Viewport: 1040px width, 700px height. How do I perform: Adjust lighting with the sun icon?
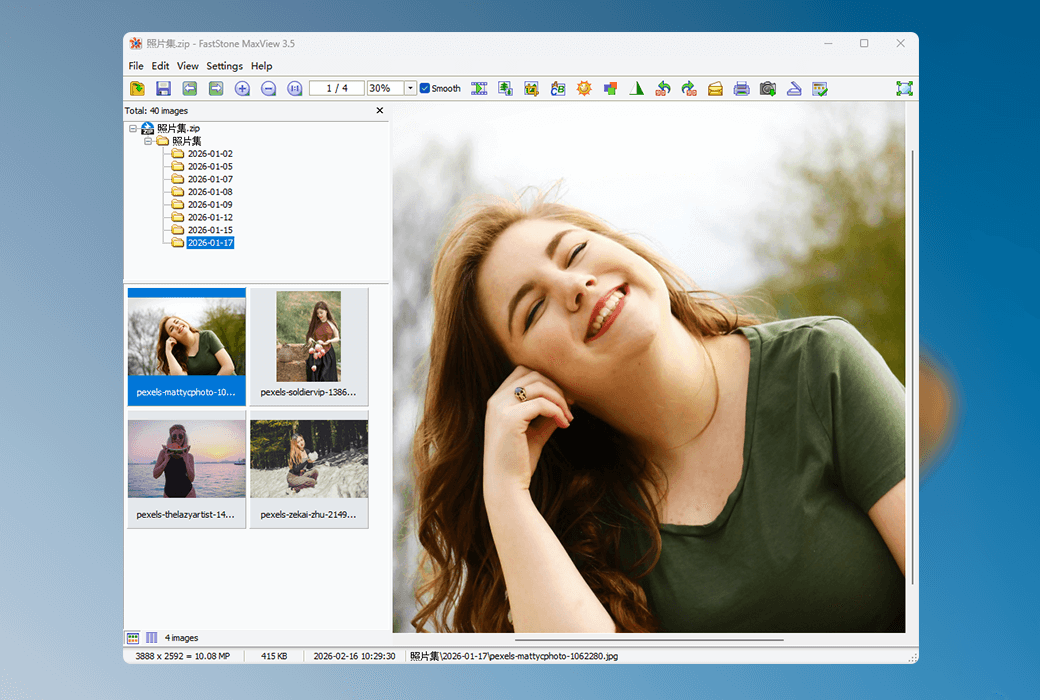pyautogui.click(x=584, y=88)
